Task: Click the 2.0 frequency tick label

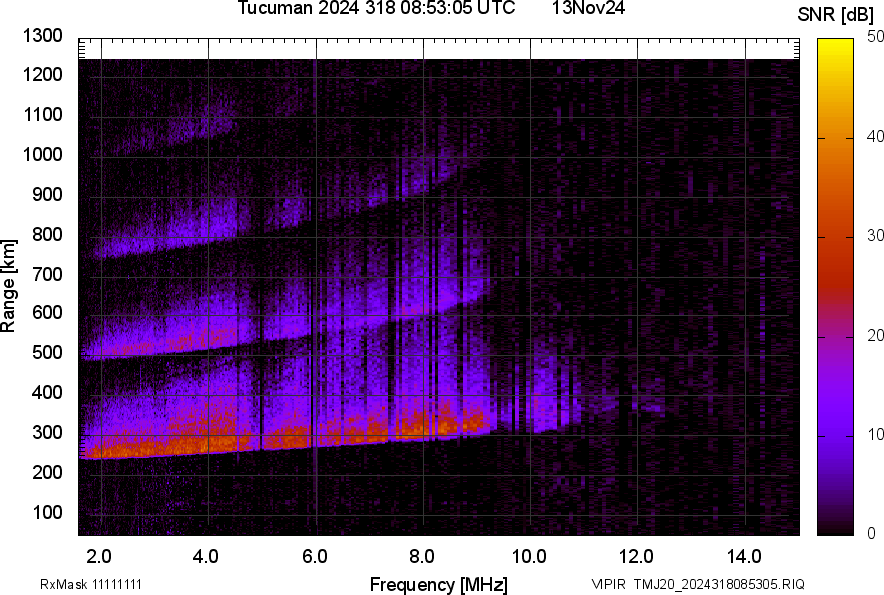Action: click(100, 556)
